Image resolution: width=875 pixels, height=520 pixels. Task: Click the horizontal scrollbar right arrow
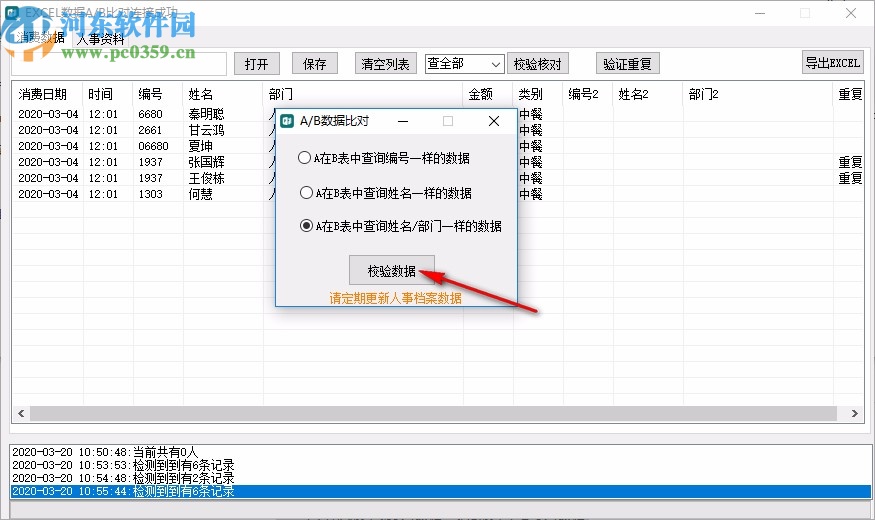click(x=854, y=413)
